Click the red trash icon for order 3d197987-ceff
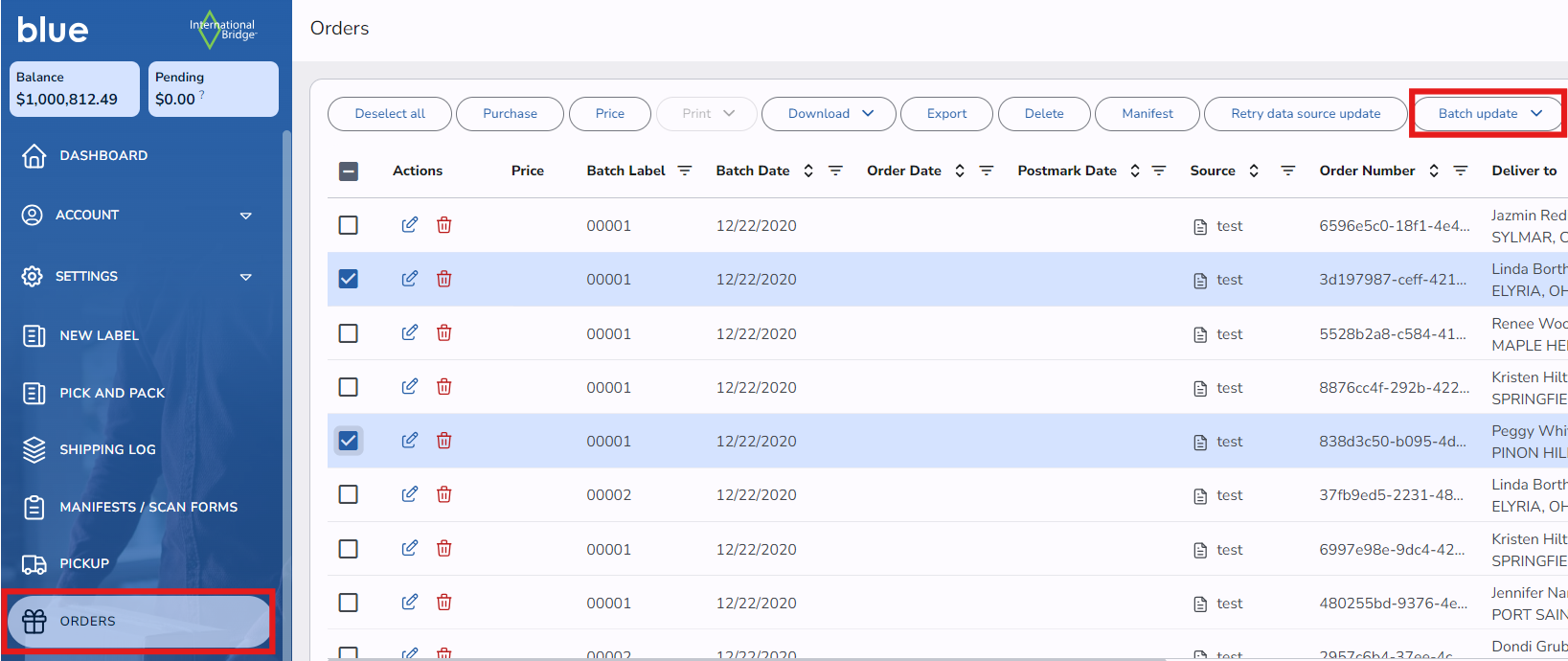Viewport: 1568px width, 661px height. tap(444, 279)
